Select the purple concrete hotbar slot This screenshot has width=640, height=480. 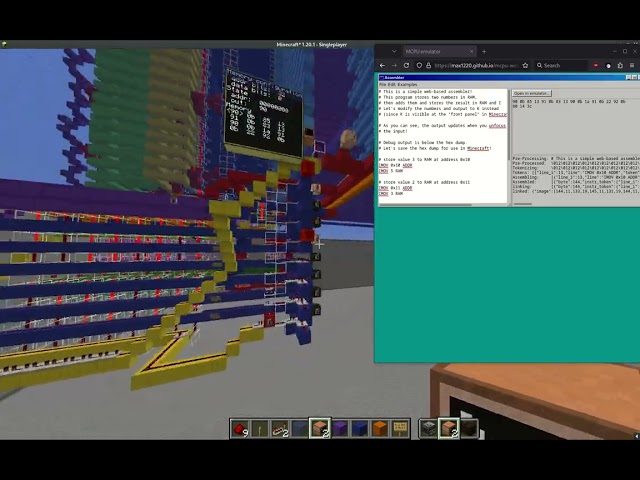[x=340, y=429]
